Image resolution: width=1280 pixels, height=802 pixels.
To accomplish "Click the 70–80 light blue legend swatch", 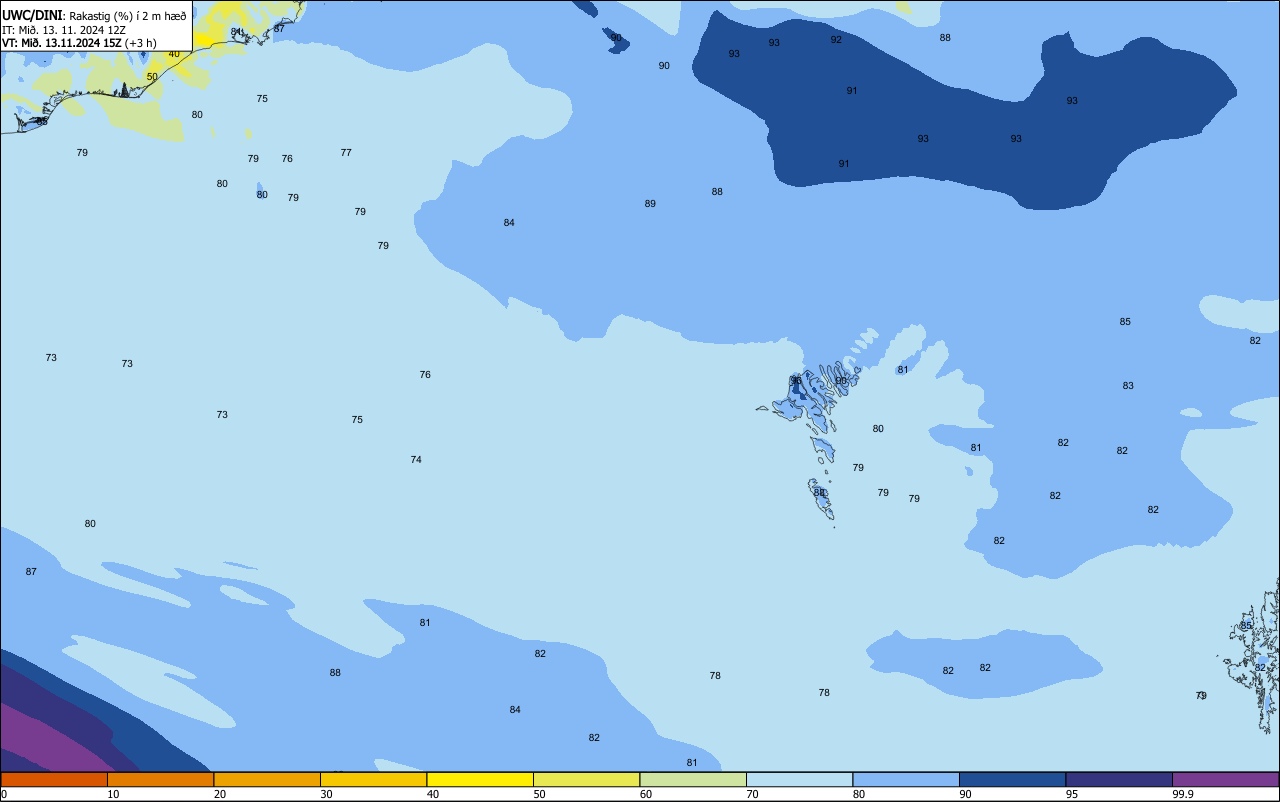I will click(799, 779).
